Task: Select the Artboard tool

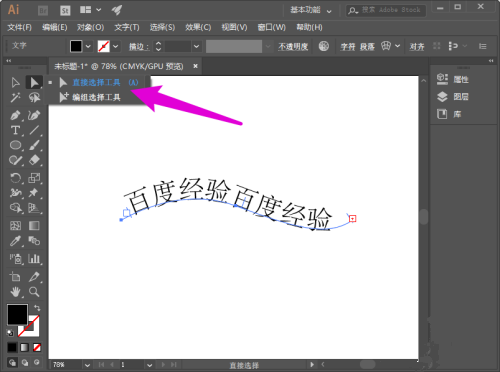Action: coord(15,276)
